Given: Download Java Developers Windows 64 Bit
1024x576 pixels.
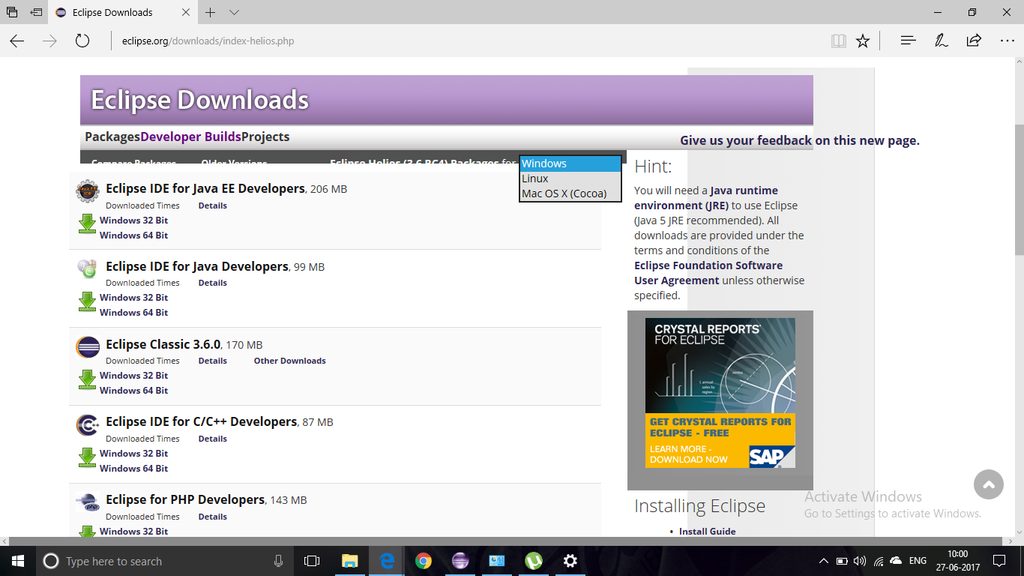Looking at the screenshot, I should click(x=134, y=312).
